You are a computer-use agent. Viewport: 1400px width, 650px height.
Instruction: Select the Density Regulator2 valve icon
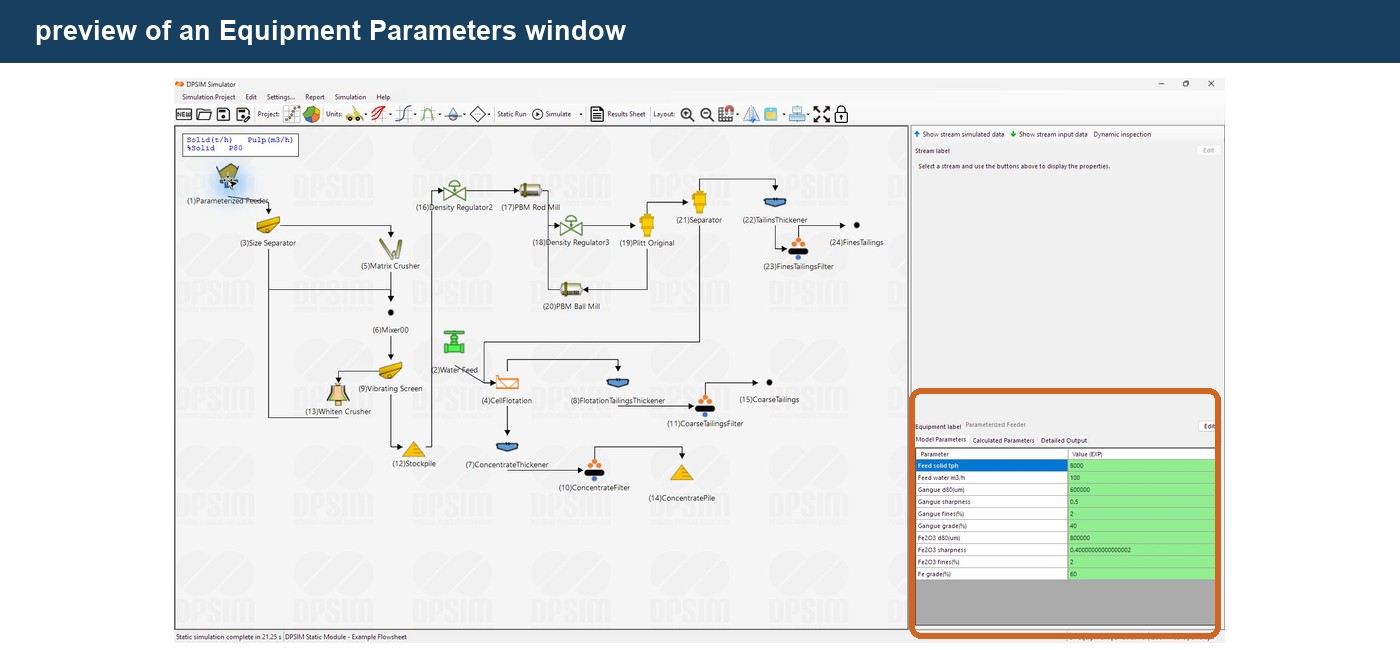coord(455,190)
